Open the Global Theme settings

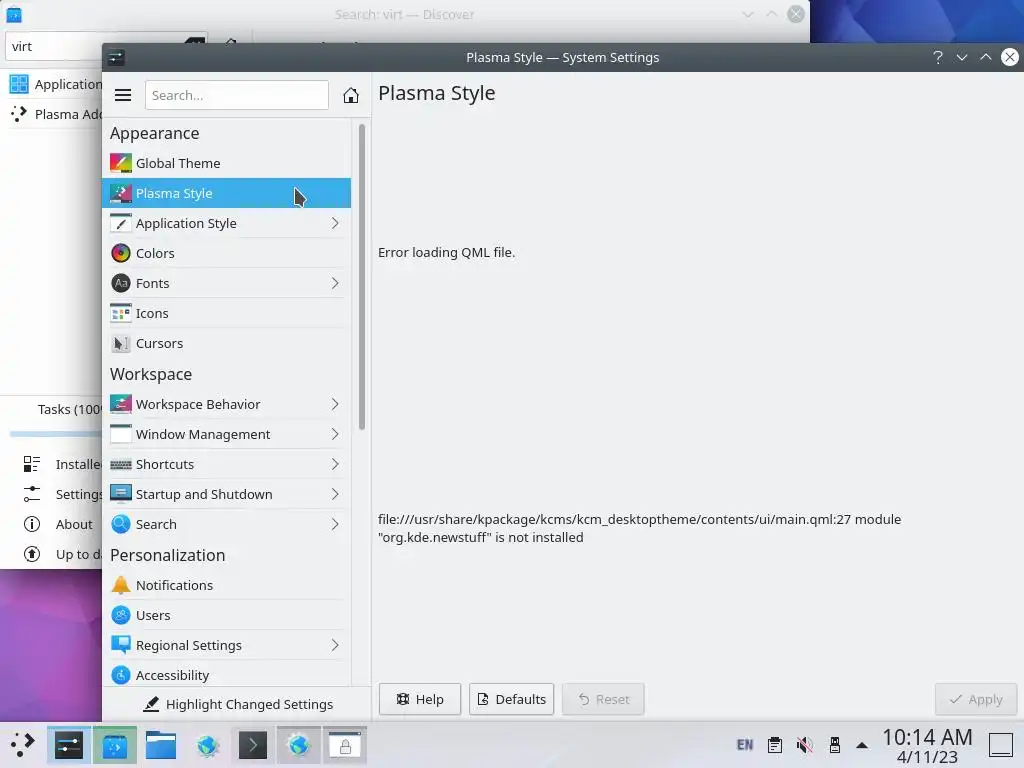(227, 163)
